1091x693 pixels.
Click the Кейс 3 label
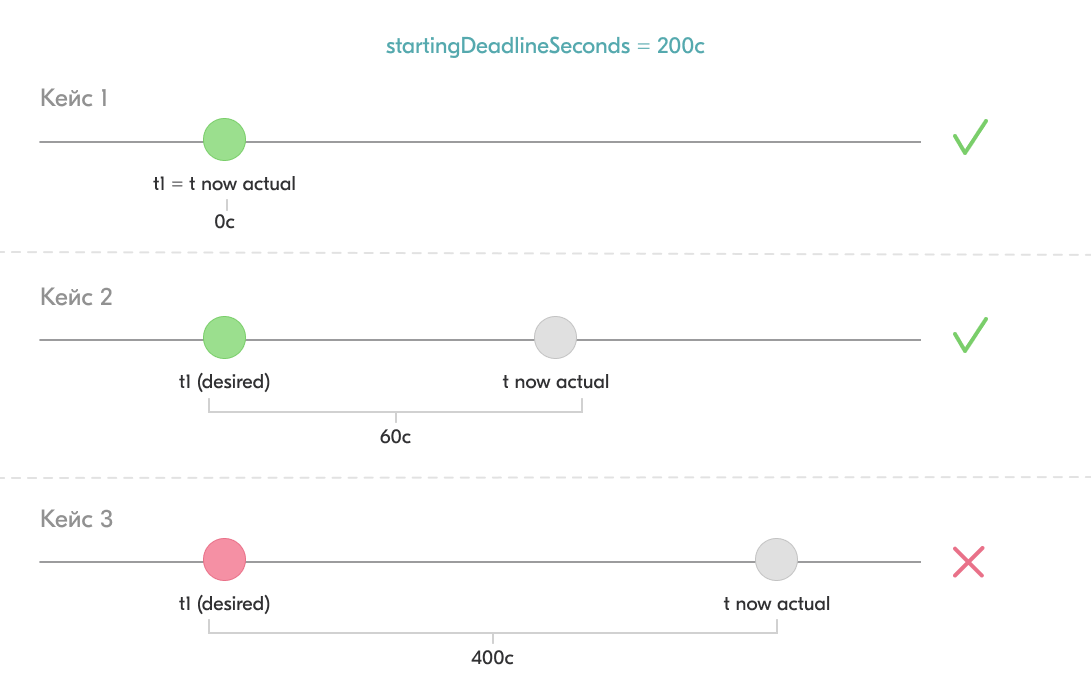[x=76, y=519]
